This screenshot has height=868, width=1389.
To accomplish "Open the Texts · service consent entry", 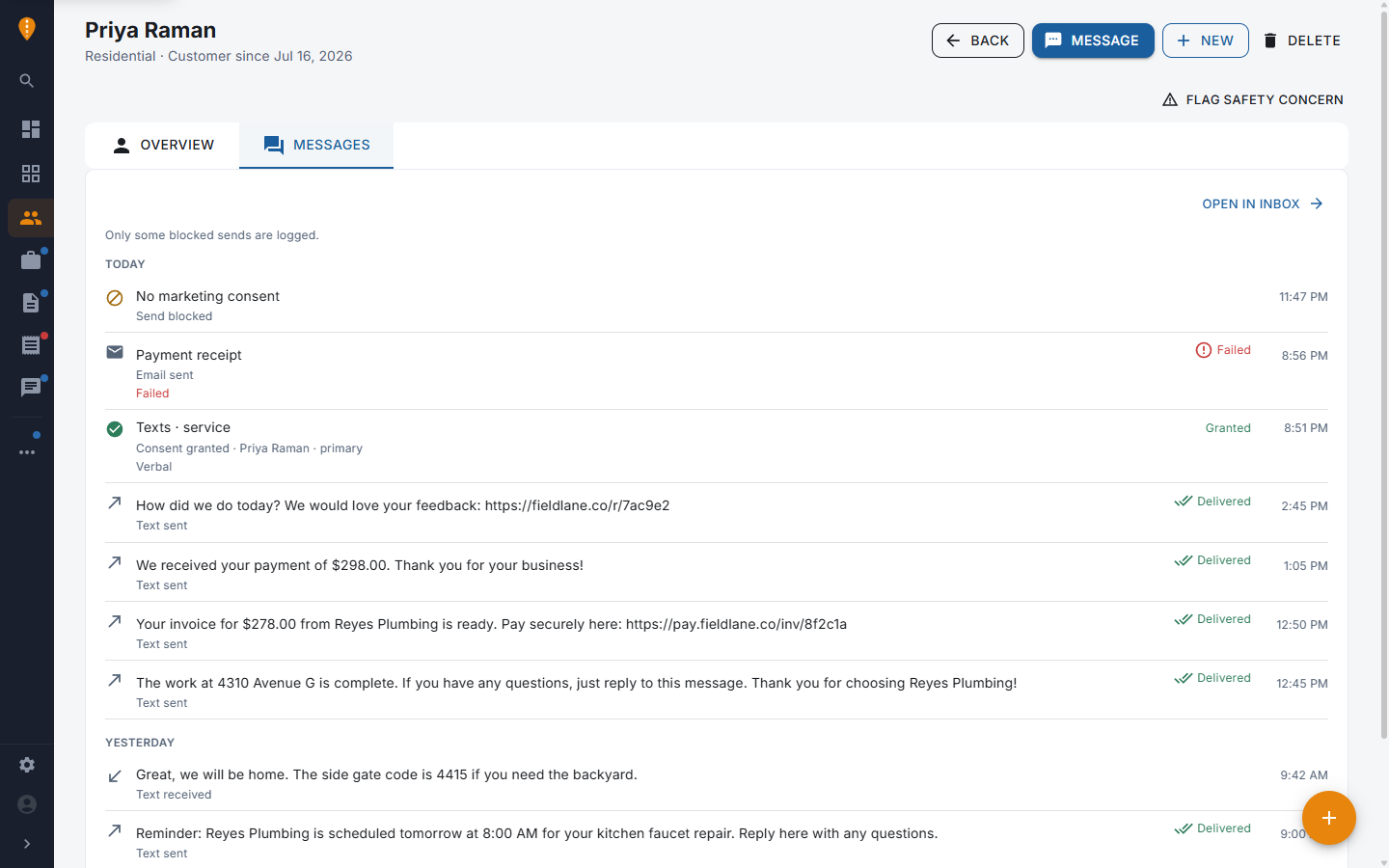I will tap(717, 447).
